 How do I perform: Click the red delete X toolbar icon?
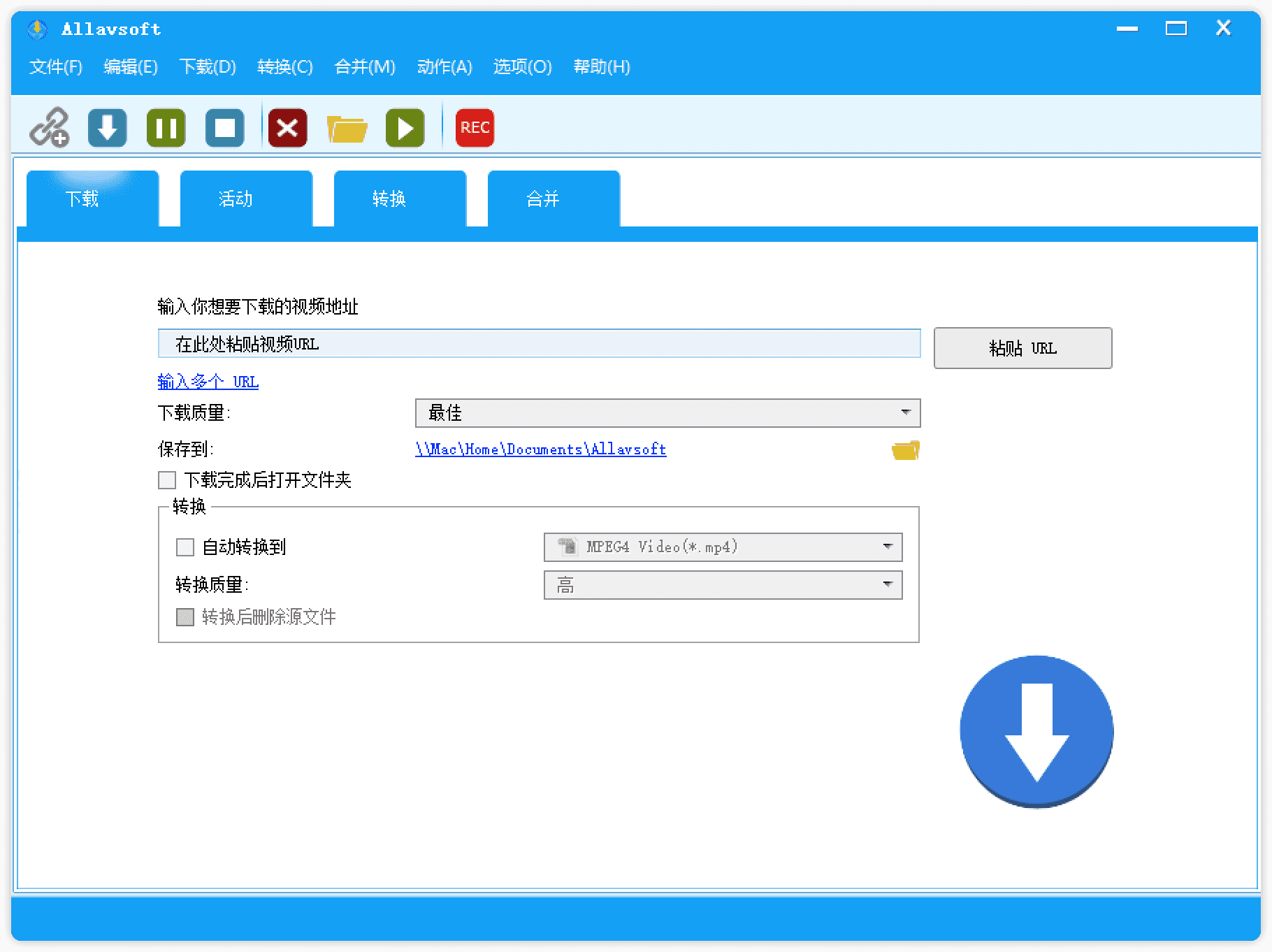(x=287, y=128)
